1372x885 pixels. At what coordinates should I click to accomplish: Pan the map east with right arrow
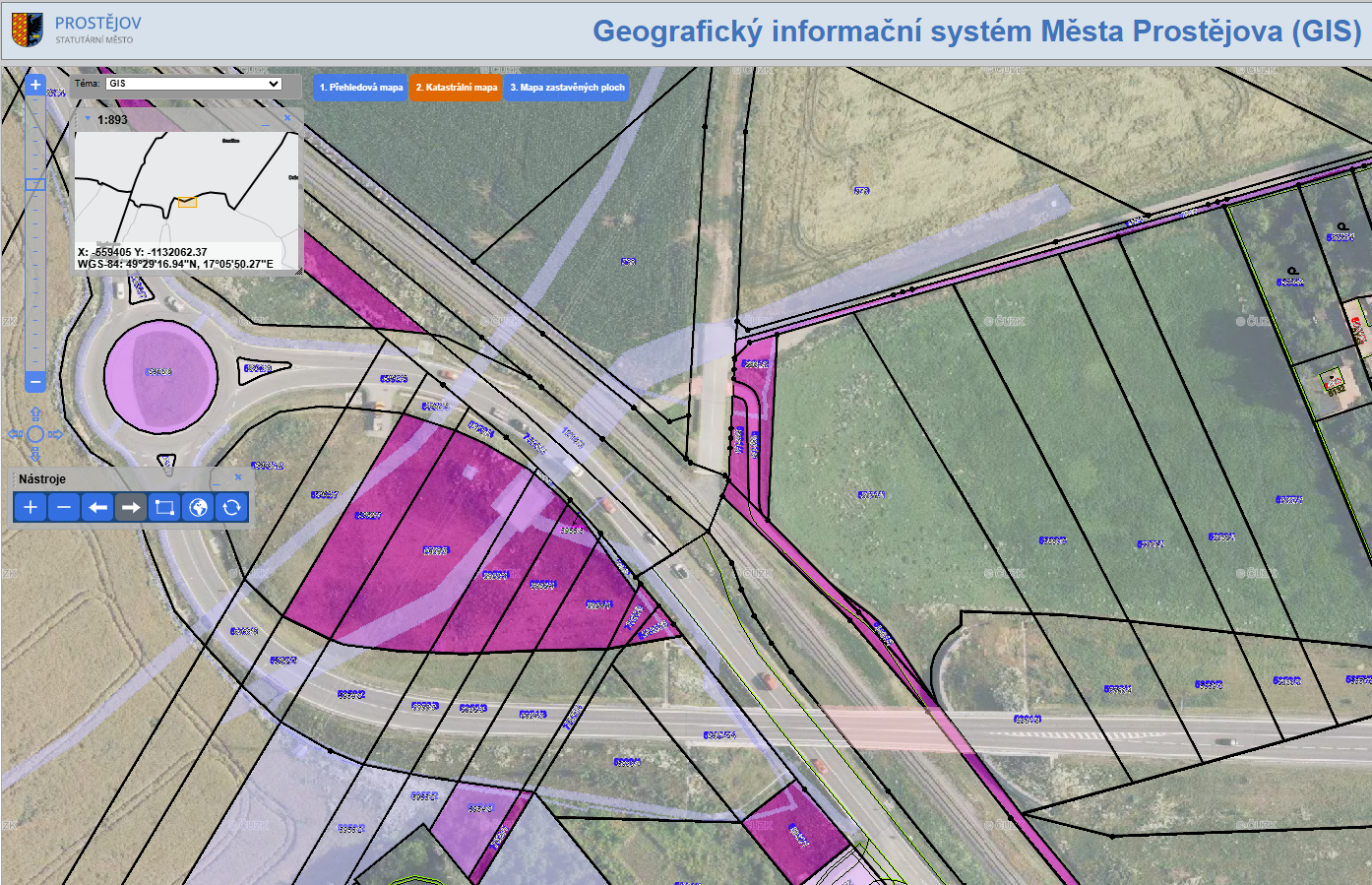point(55,434)
